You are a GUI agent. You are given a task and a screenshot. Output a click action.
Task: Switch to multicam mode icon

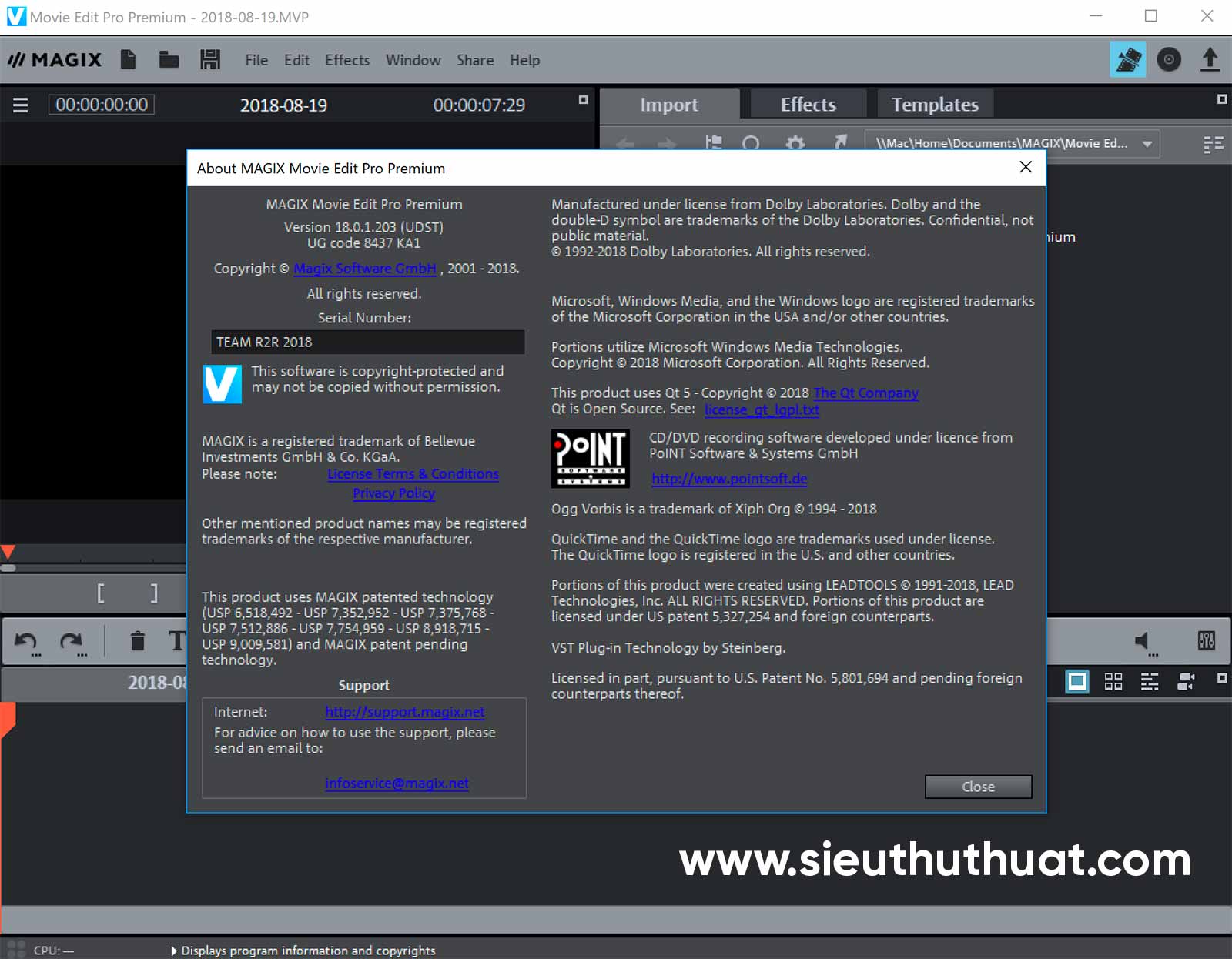1186,681
